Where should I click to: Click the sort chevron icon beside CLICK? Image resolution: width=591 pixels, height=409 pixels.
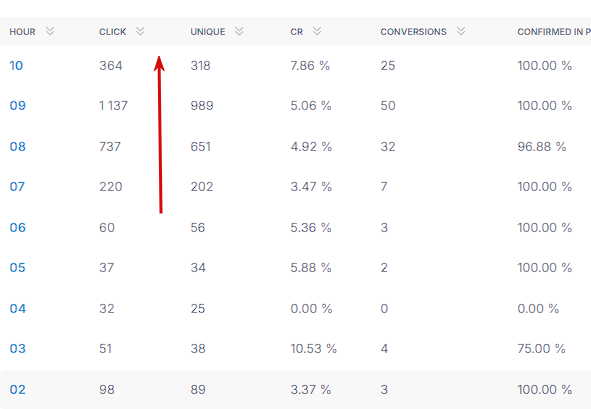pyautogui.click(x=140, y=31)
